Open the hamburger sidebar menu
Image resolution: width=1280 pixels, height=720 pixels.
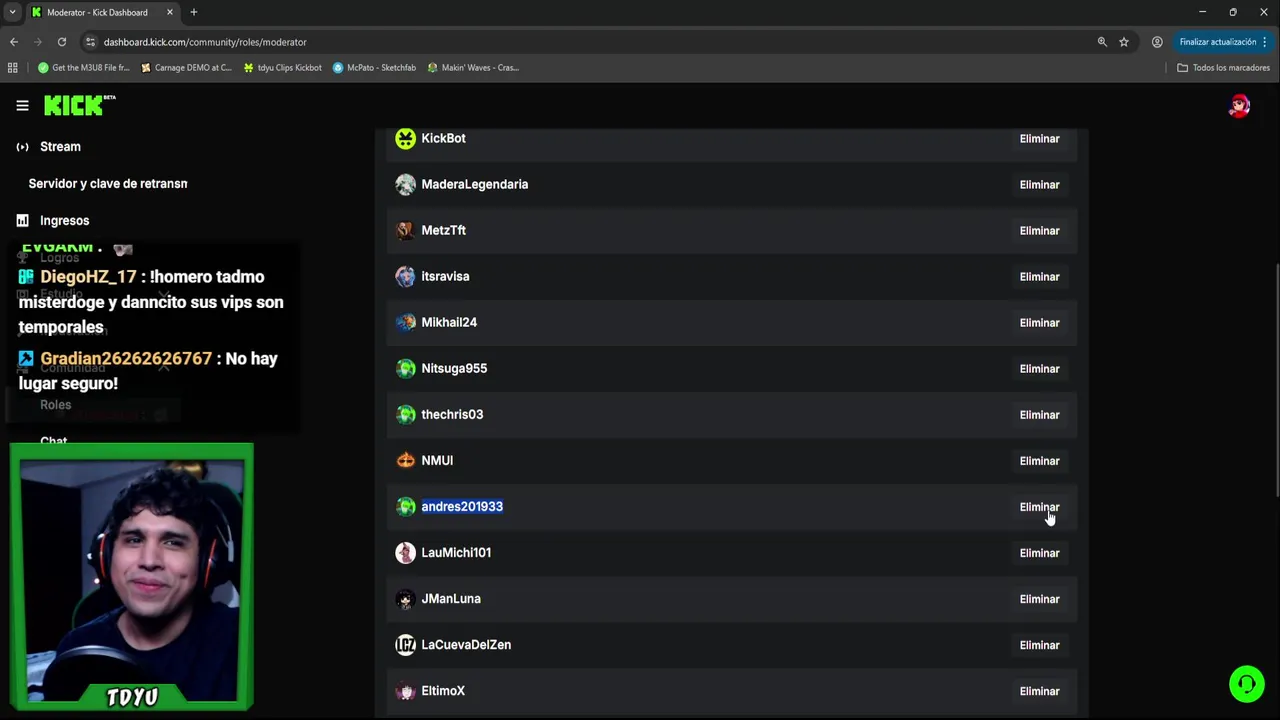[x=22, y=105]
